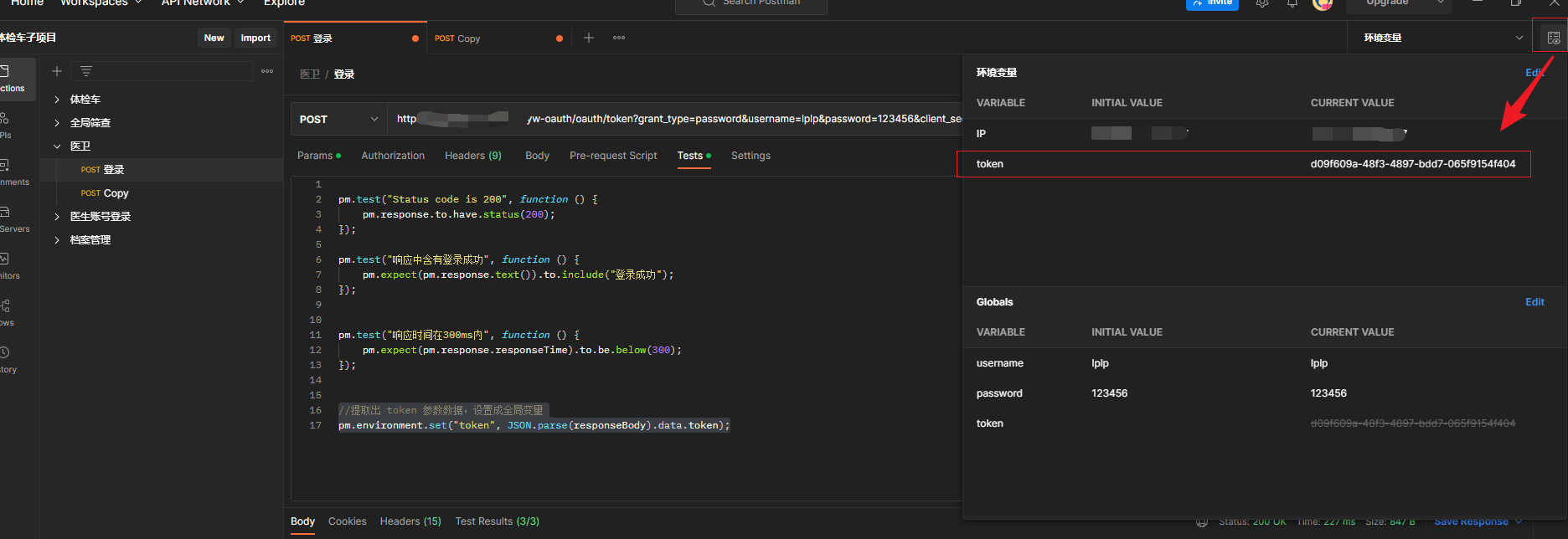Select POST Copy request in tree
Image resolution: width=1568 pixels, height=539 pixels.
click(x=105, y=193)
